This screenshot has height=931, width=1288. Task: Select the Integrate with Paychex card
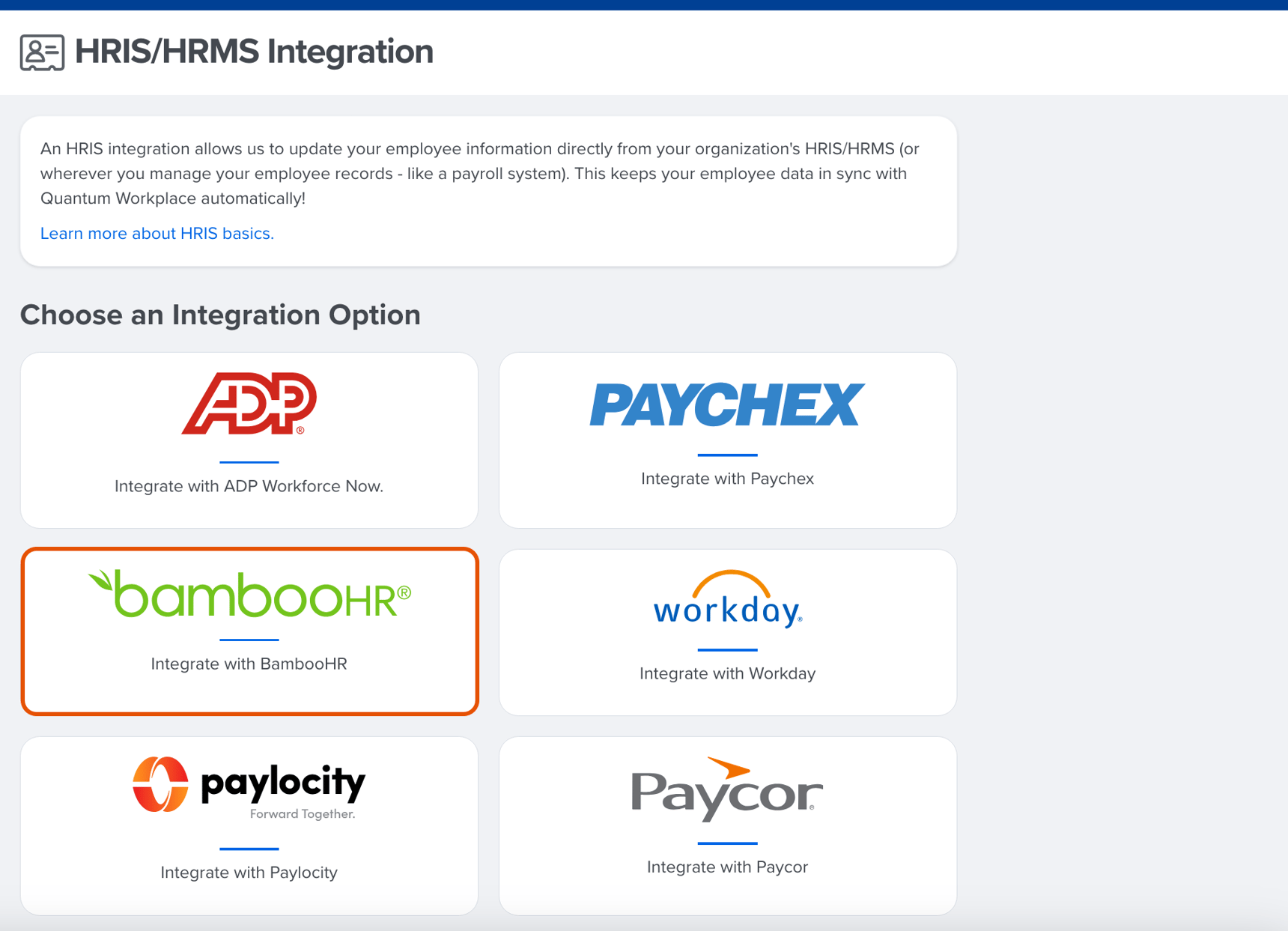point(727,440)
